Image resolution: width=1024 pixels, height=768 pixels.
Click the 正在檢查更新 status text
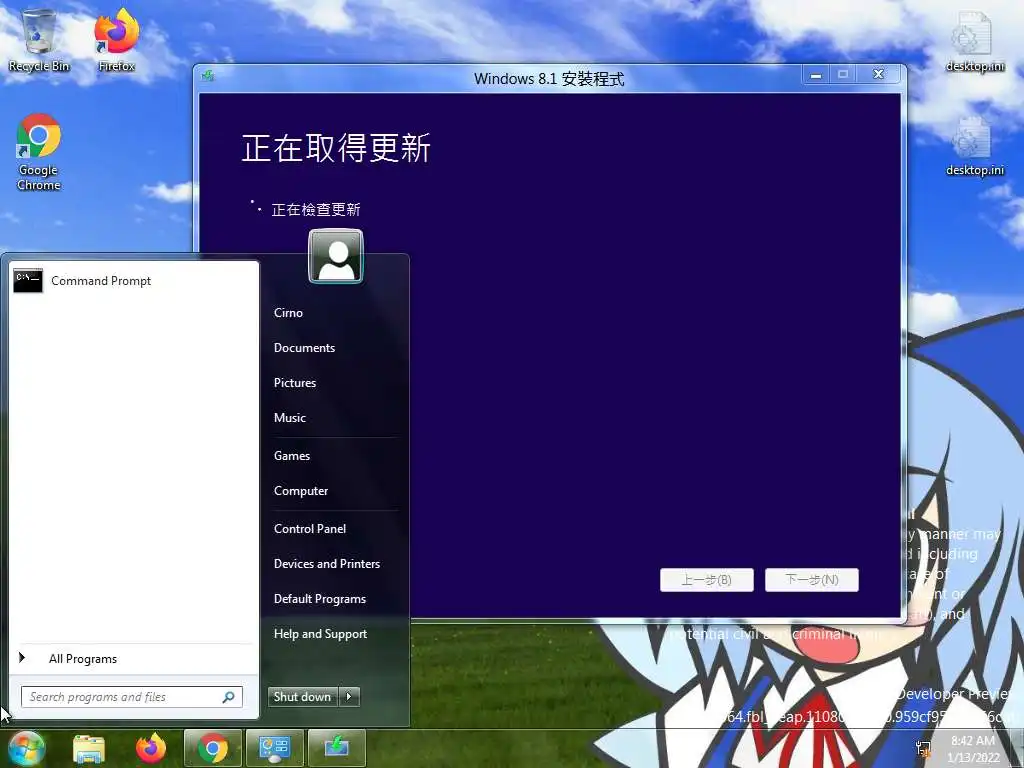coord(316,210)
